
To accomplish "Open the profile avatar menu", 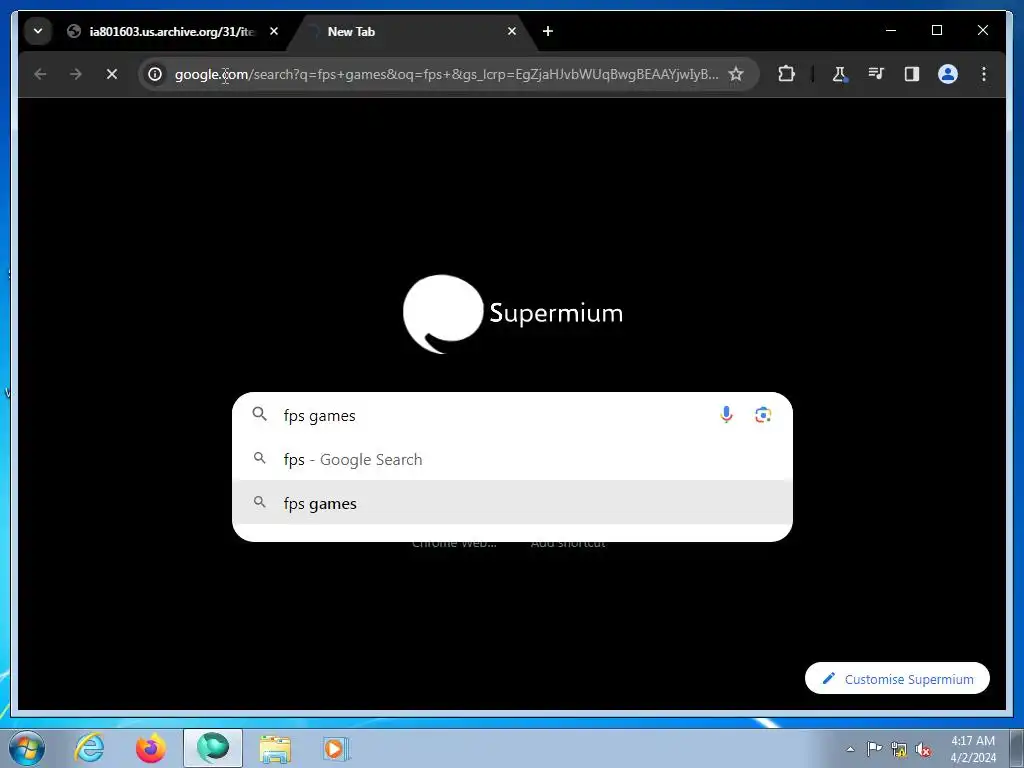I will click(948, 74).
